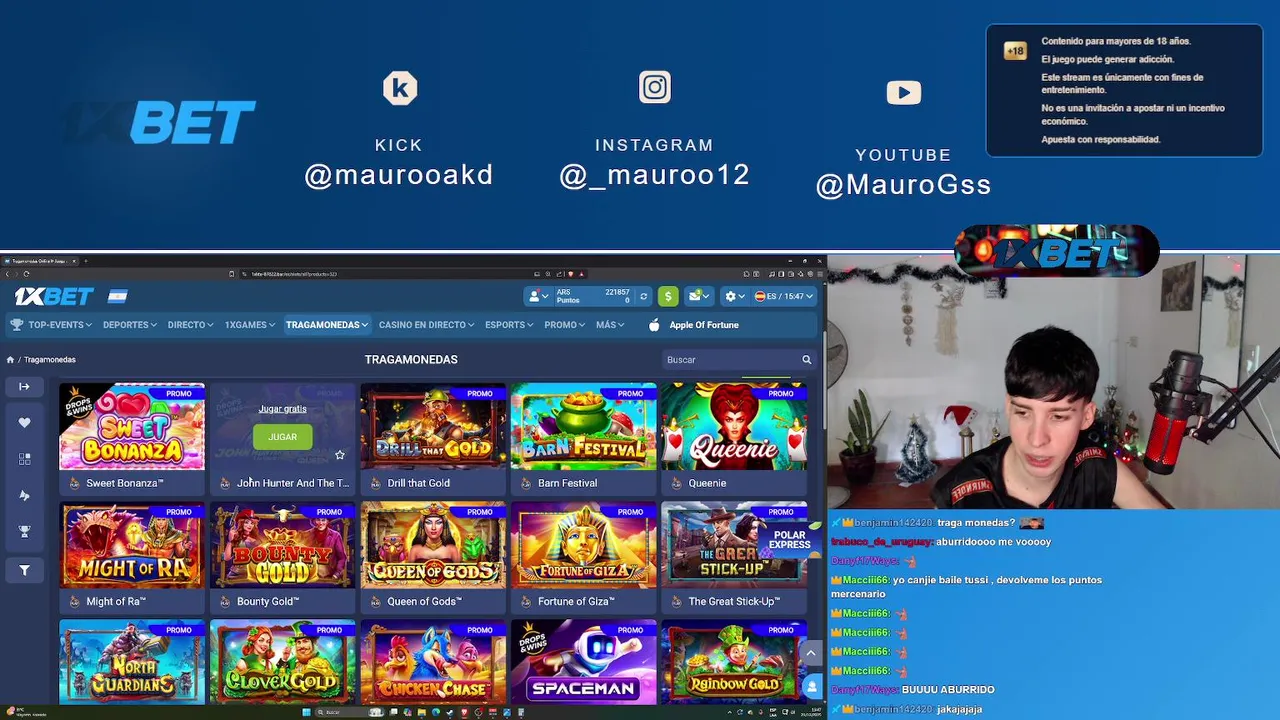1280x720 pixels.
Task: Click the Kick logo icon in the banner
Action: point(400,88)
